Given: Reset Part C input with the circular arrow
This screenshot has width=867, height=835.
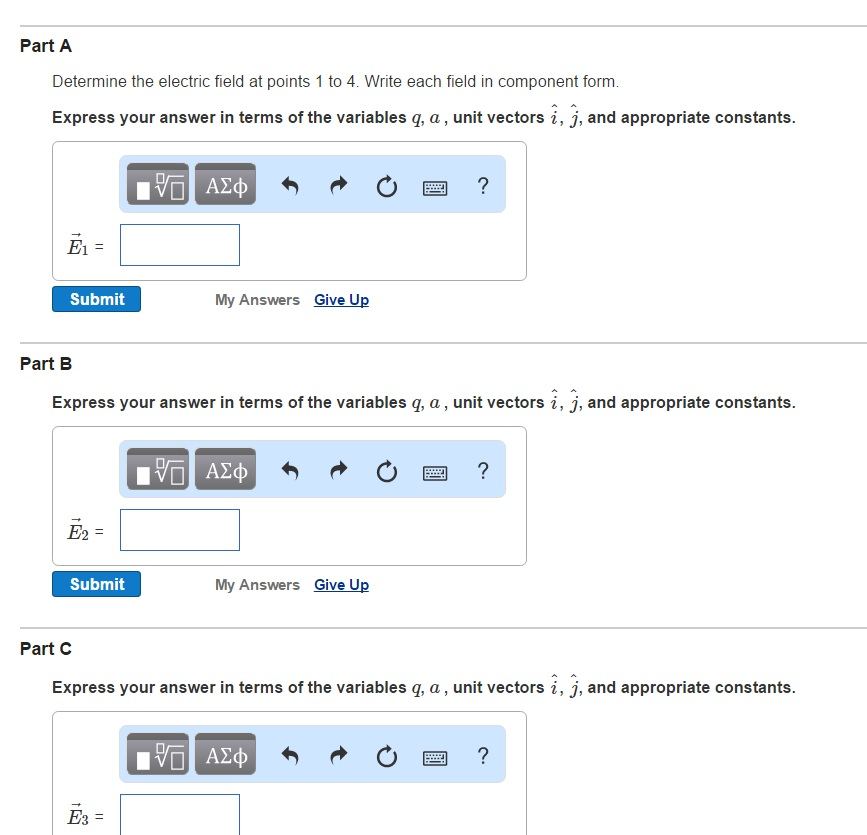Looking at the screenshot, I should (387, 755).
